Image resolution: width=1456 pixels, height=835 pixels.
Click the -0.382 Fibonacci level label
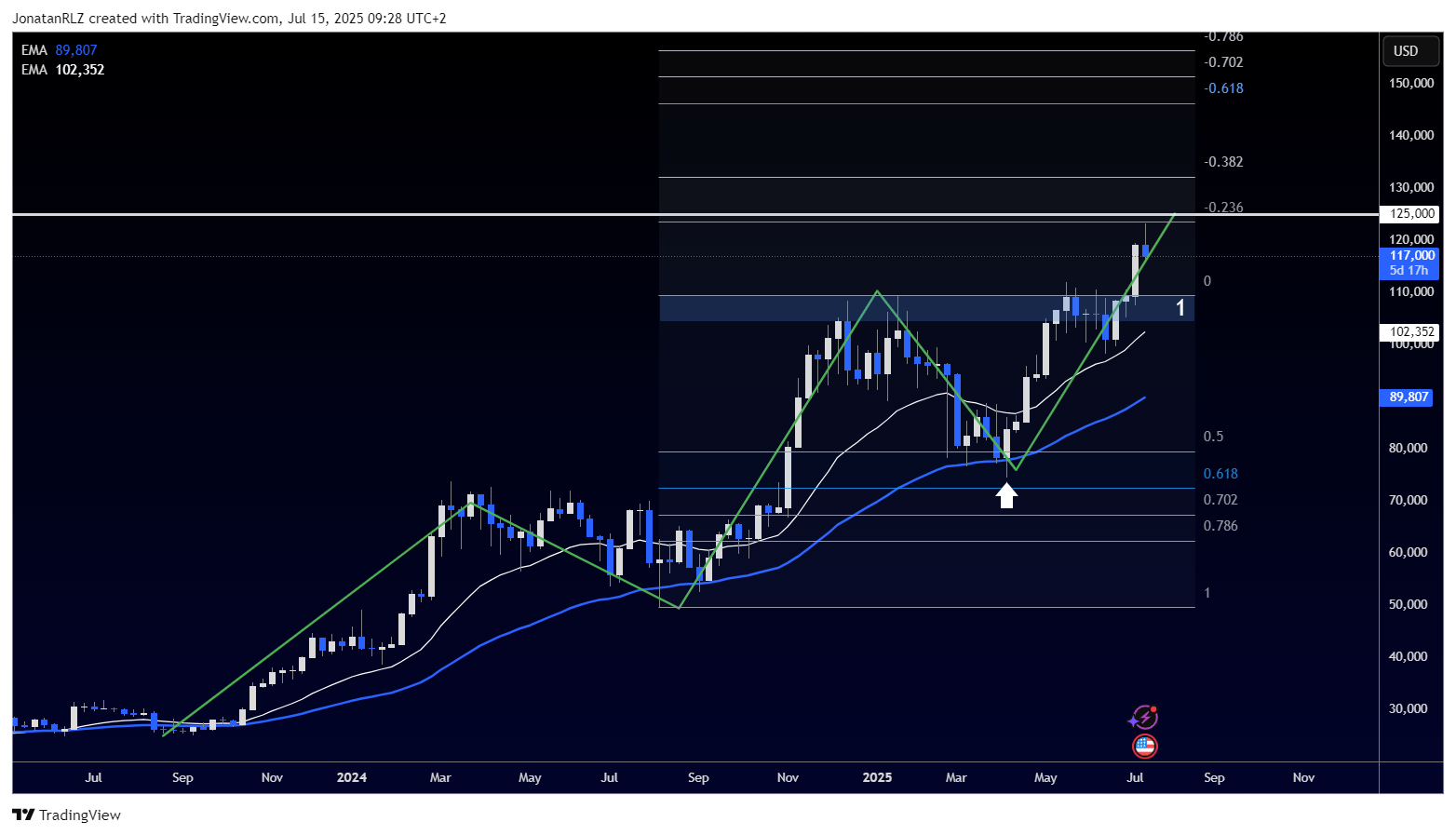point(1223,162)
